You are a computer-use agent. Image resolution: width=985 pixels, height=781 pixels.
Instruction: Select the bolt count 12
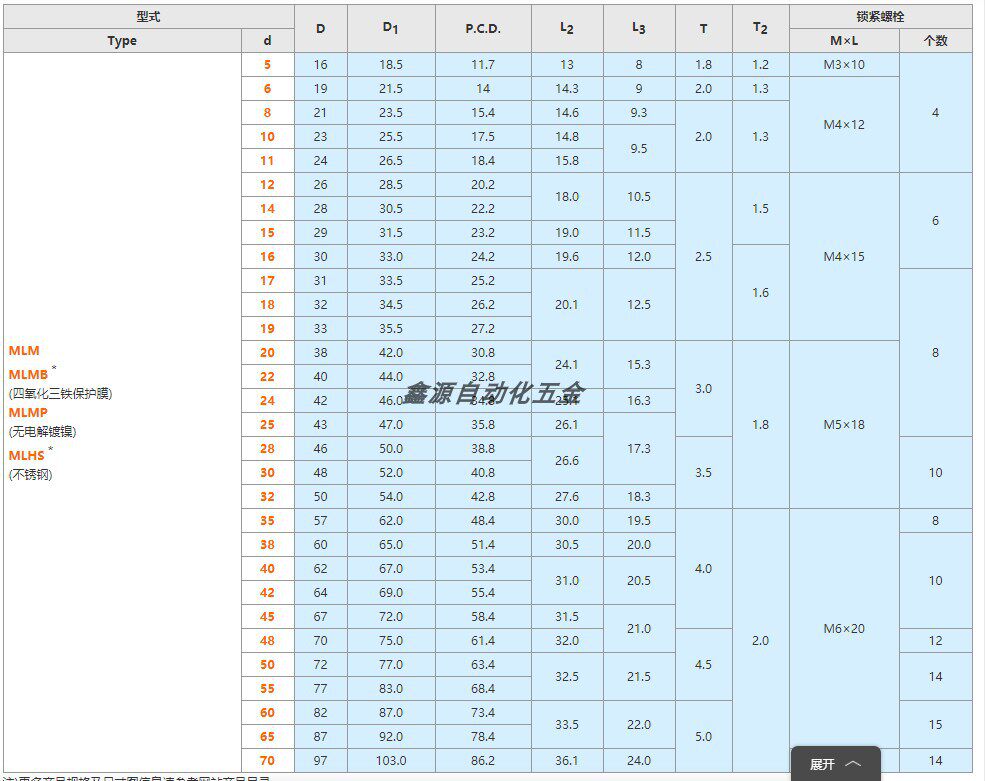coord(935,640)
